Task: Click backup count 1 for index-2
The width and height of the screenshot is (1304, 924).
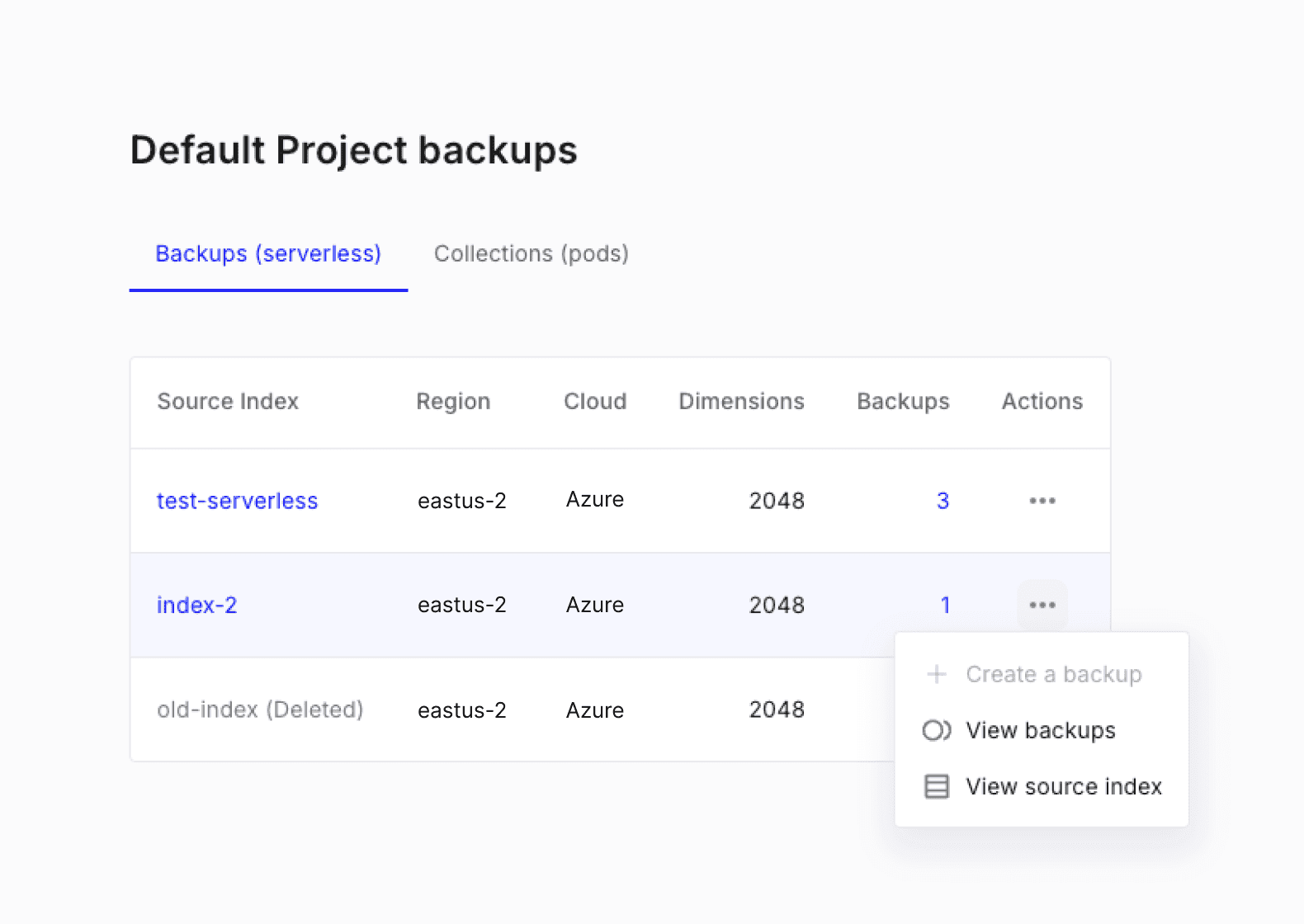Action: coord(945,605)
